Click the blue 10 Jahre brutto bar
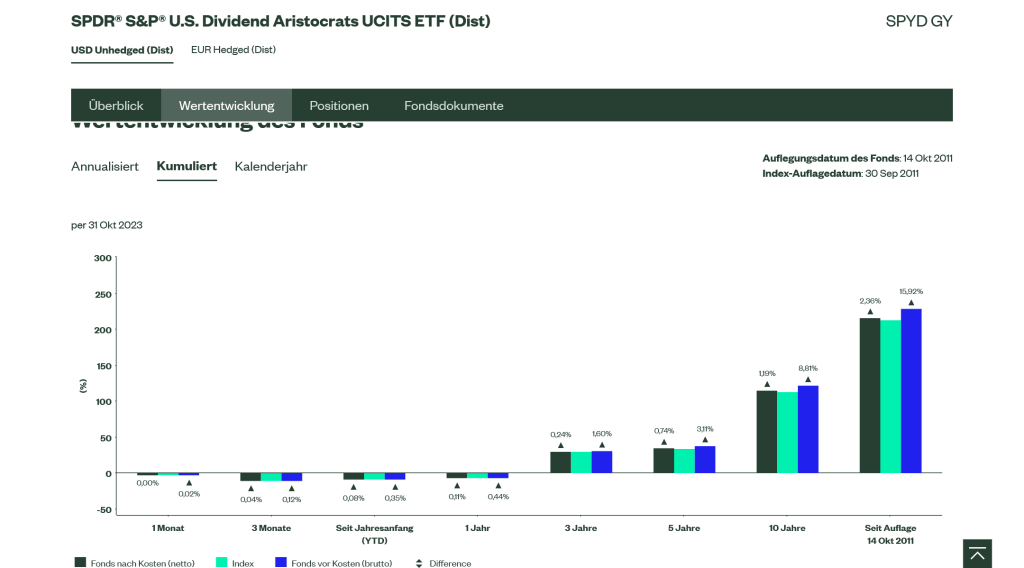Viewport: 1024px width, 568px height. (x=808, y=430)
